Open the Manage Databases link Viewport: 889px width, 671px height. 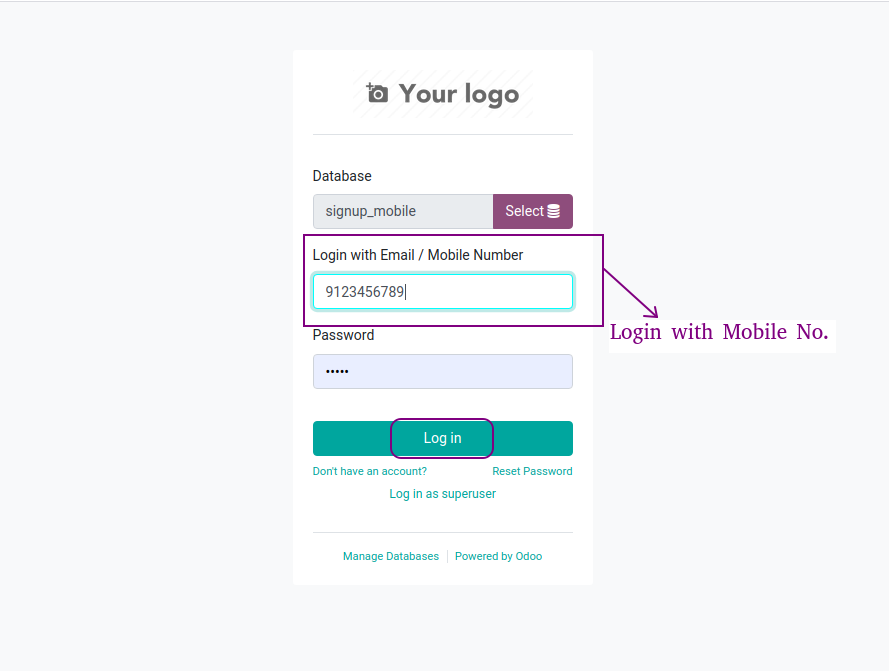tap(391, 556)
